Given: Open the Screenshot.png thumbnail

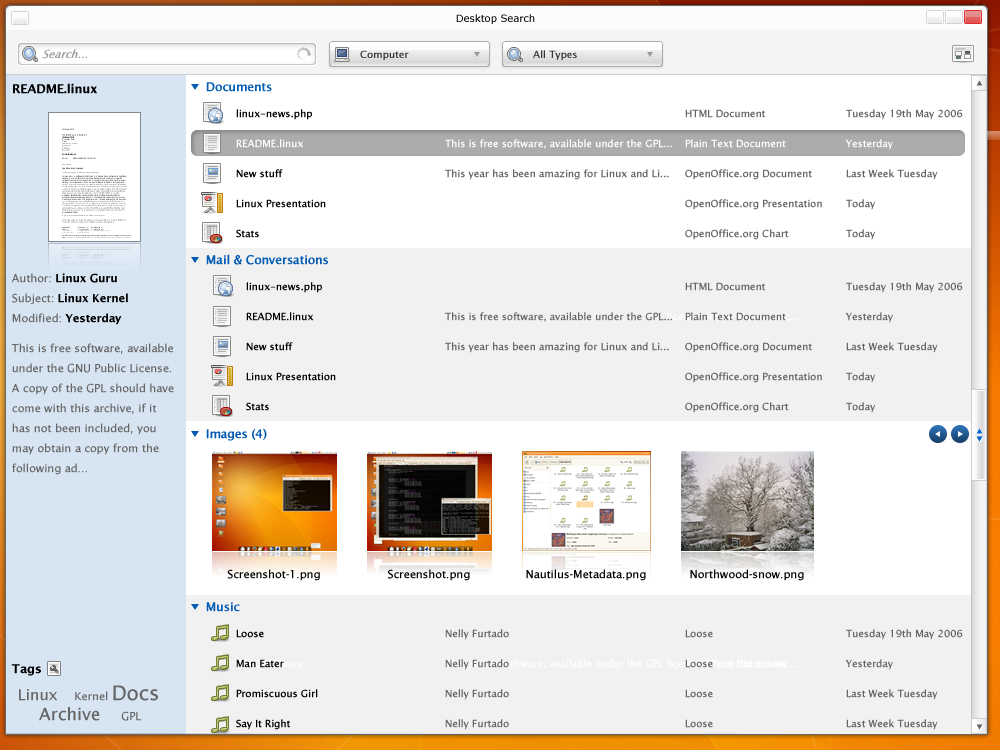Looking at the screenshot, I should (x=429, y=501).
